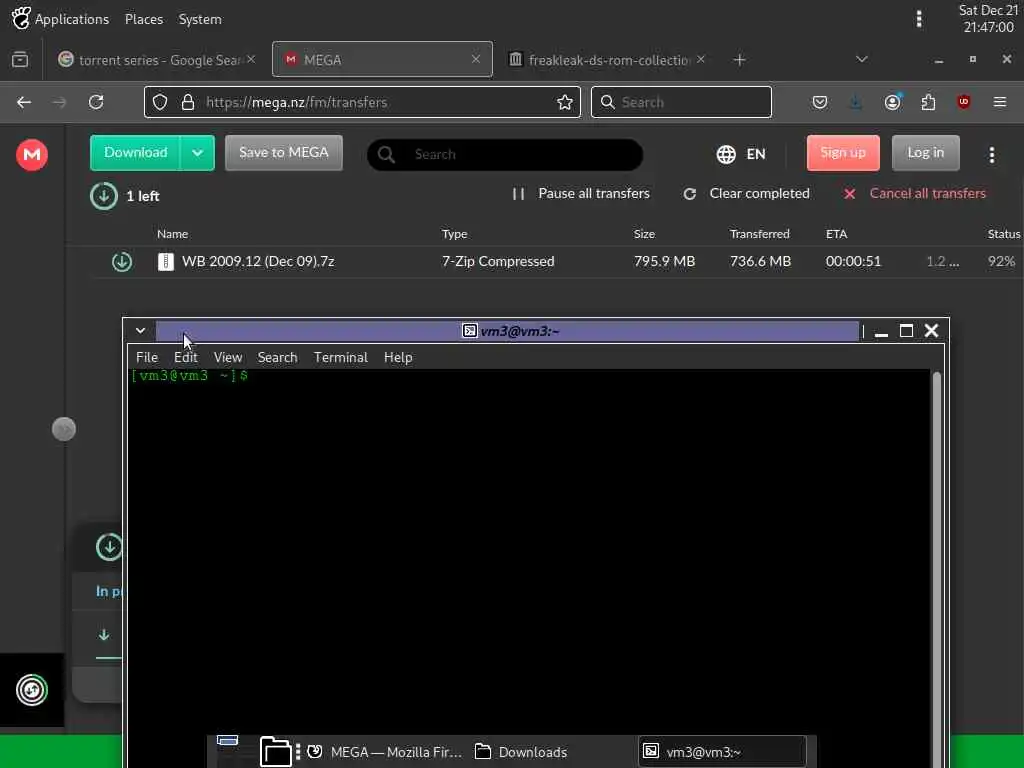
Task: Click the clock showing Sat Dec 21
Action: (988, 19)
